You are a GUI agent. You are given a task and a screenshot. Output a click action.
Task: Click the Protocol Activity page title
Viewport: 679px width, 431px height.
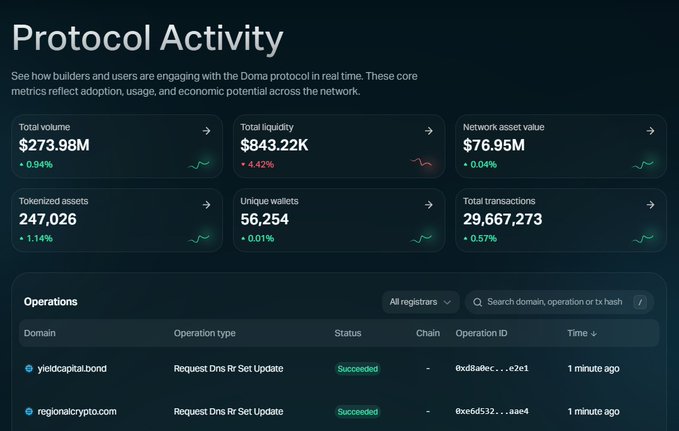click(x=147, y=39)
